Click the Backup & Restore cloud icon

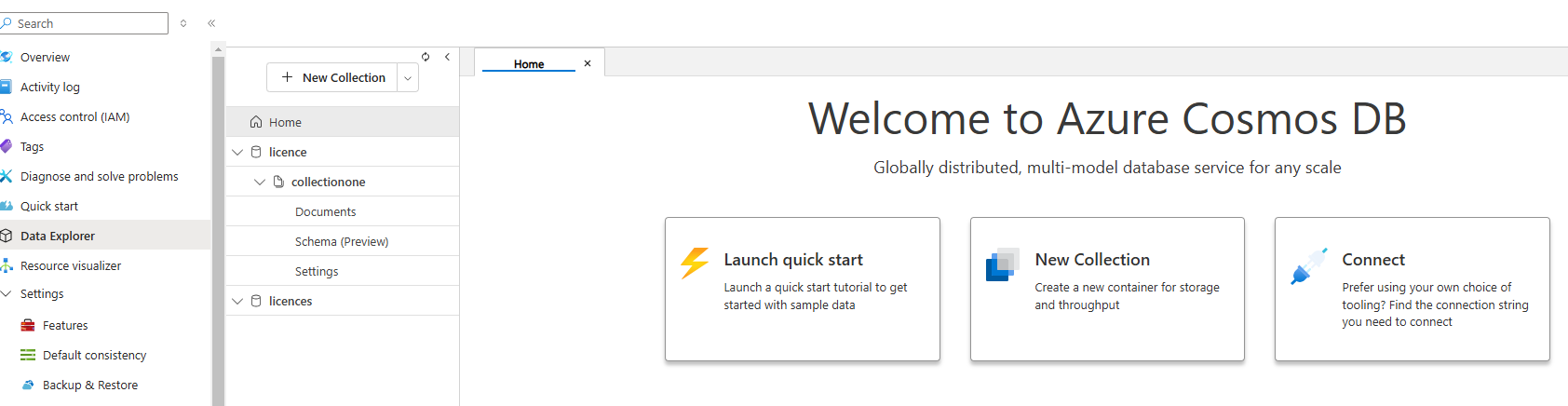pos(28,385)
